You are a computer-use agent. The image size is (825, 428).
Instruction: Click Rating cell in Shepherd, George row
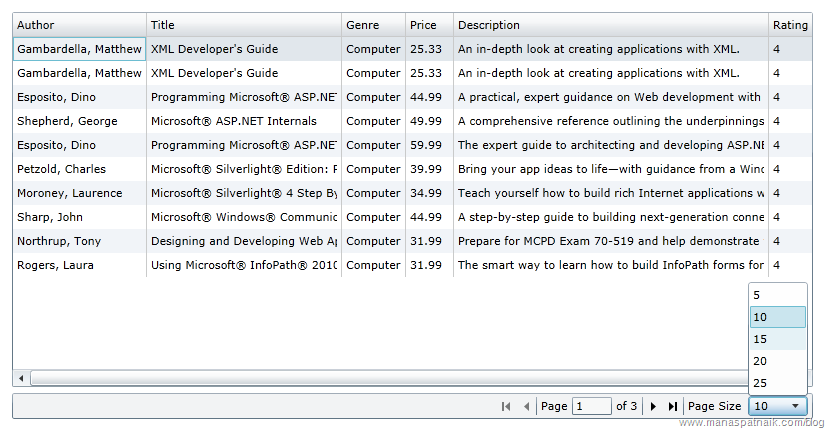coord(790,121)
